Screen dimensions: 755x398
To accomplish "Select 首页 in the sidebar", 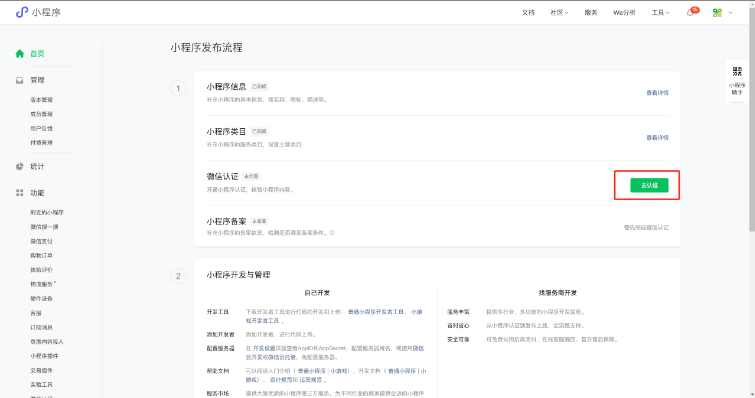I will click(37, 53).
